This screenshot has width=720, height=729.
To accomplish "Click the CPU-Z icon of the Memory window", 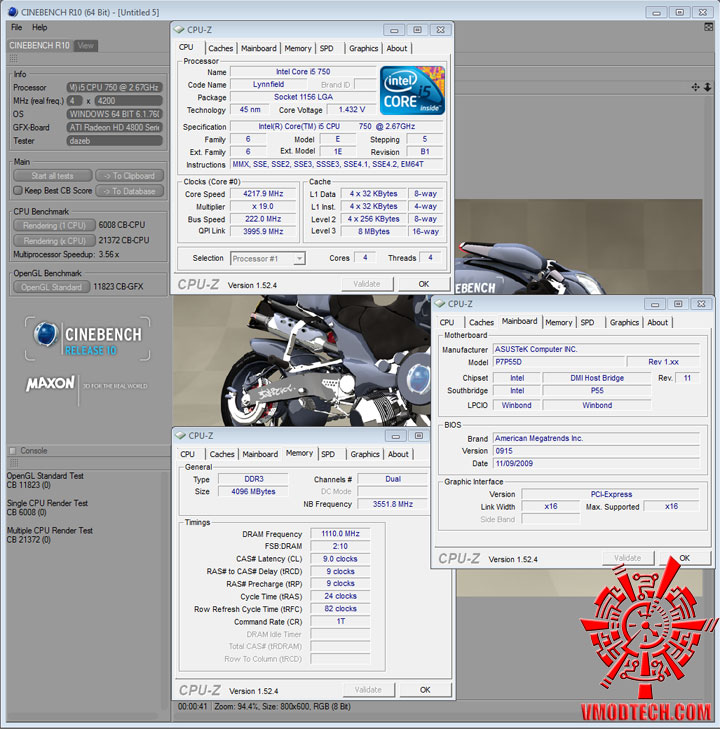I will pos(180,436).
